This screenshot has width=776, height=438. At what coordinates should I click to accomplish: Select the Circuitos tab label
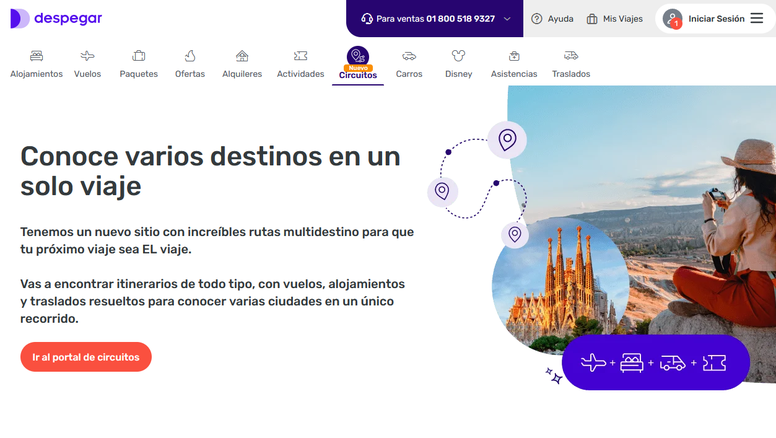point(358,75)
